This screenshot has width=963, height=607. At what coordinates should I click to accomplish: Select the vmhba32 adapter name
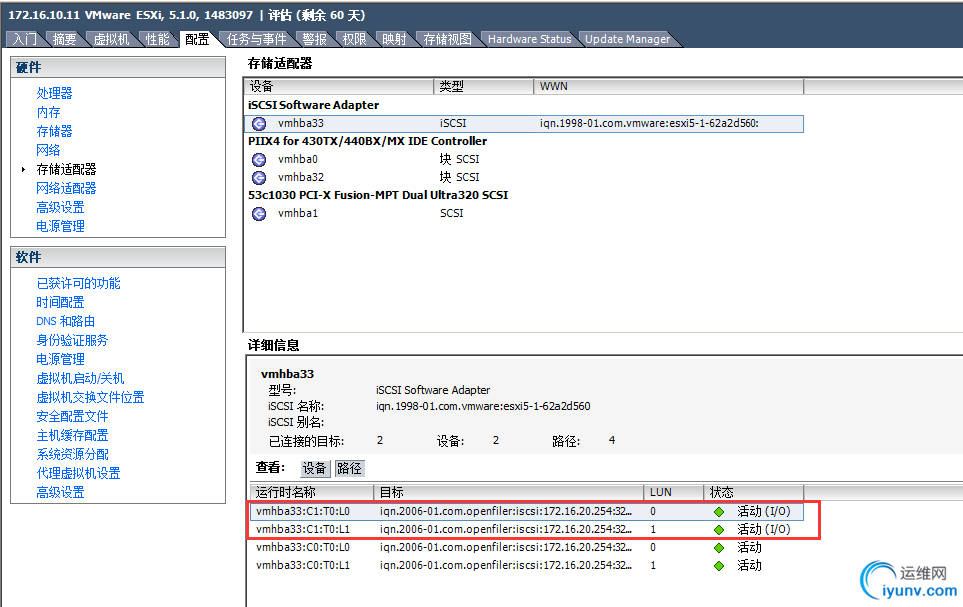pyautogui.click(x=301, y=178)
